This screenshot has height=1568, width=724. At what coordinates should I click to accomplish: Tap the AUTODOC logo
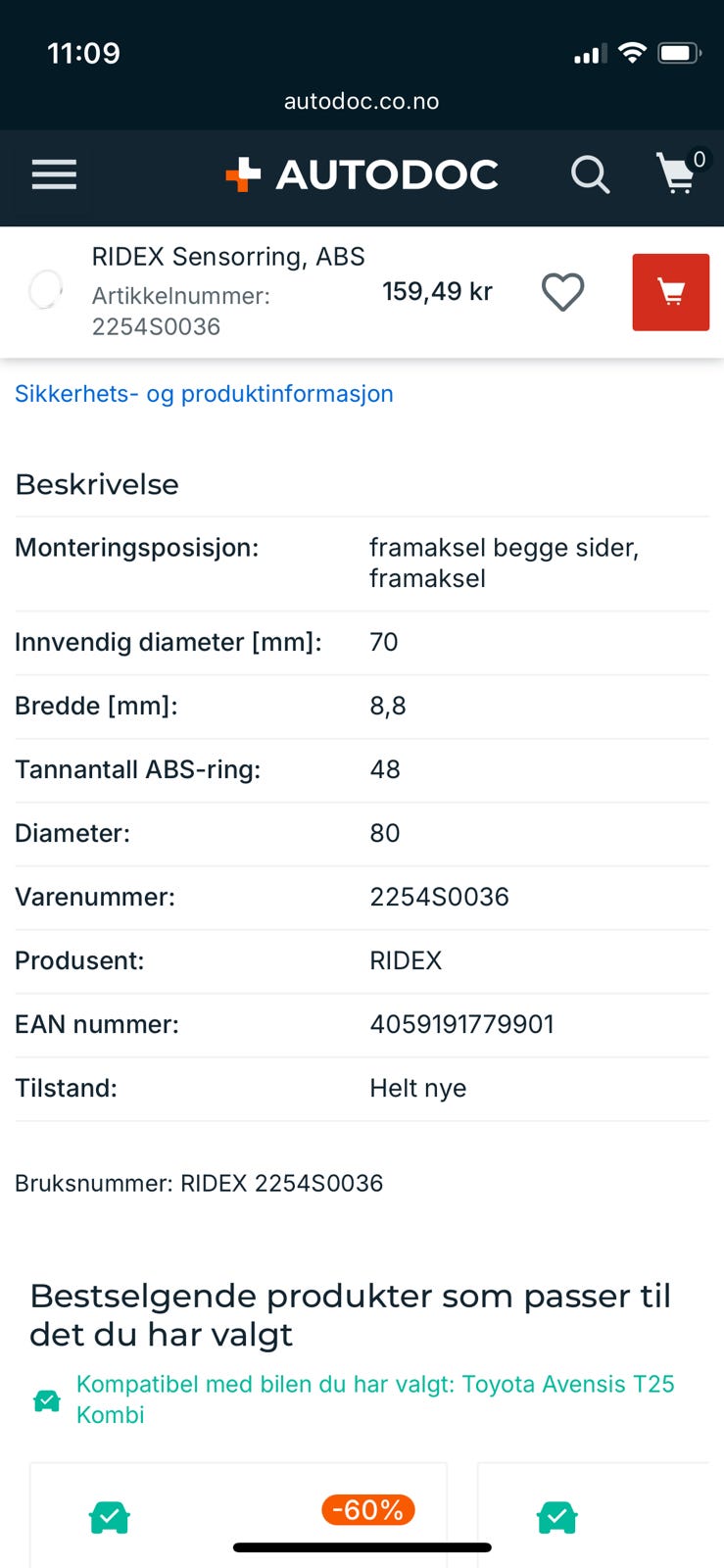pyautogui.click(x=362, y=175)
